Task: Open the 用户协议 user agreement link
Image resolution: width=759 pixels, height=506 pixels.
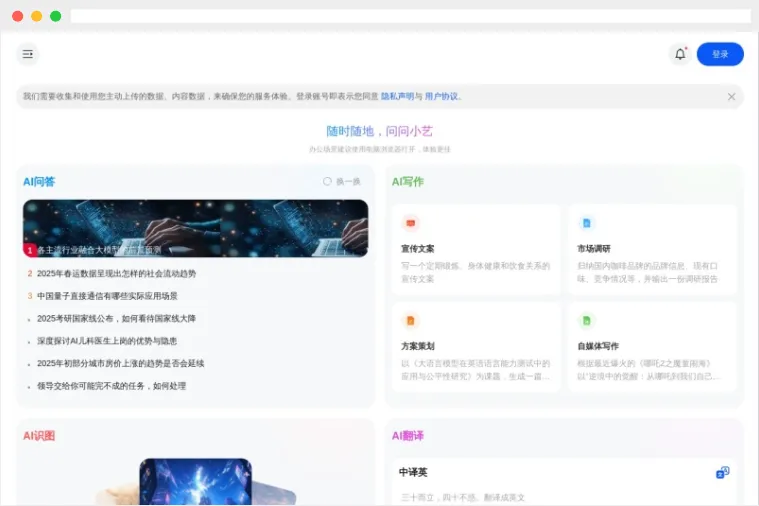Action: click(441, 97)
